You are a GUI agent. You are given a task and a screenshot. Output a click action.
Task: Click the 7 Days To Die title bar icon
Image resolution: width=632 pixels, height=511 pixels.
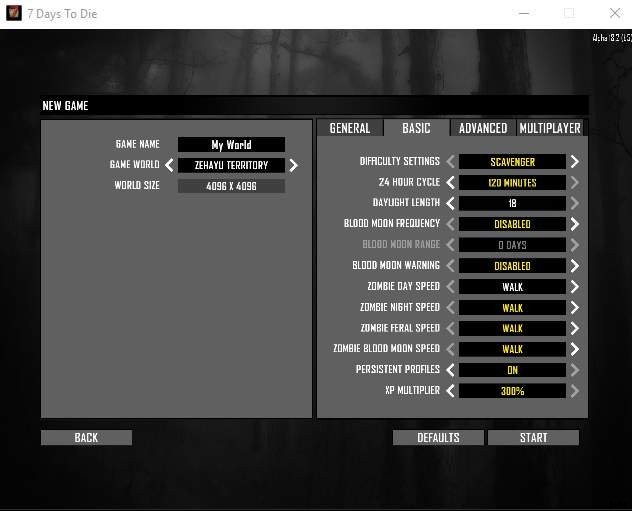point(14,13)
